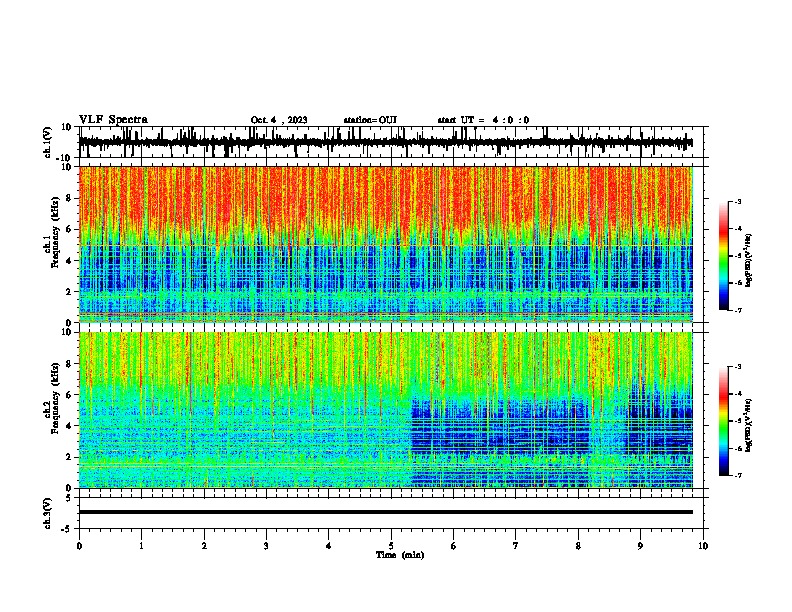This screenshot has width=792, height=612.
Task: Click the ch.2 color scale PSD unit label
Action: [748, 425]
